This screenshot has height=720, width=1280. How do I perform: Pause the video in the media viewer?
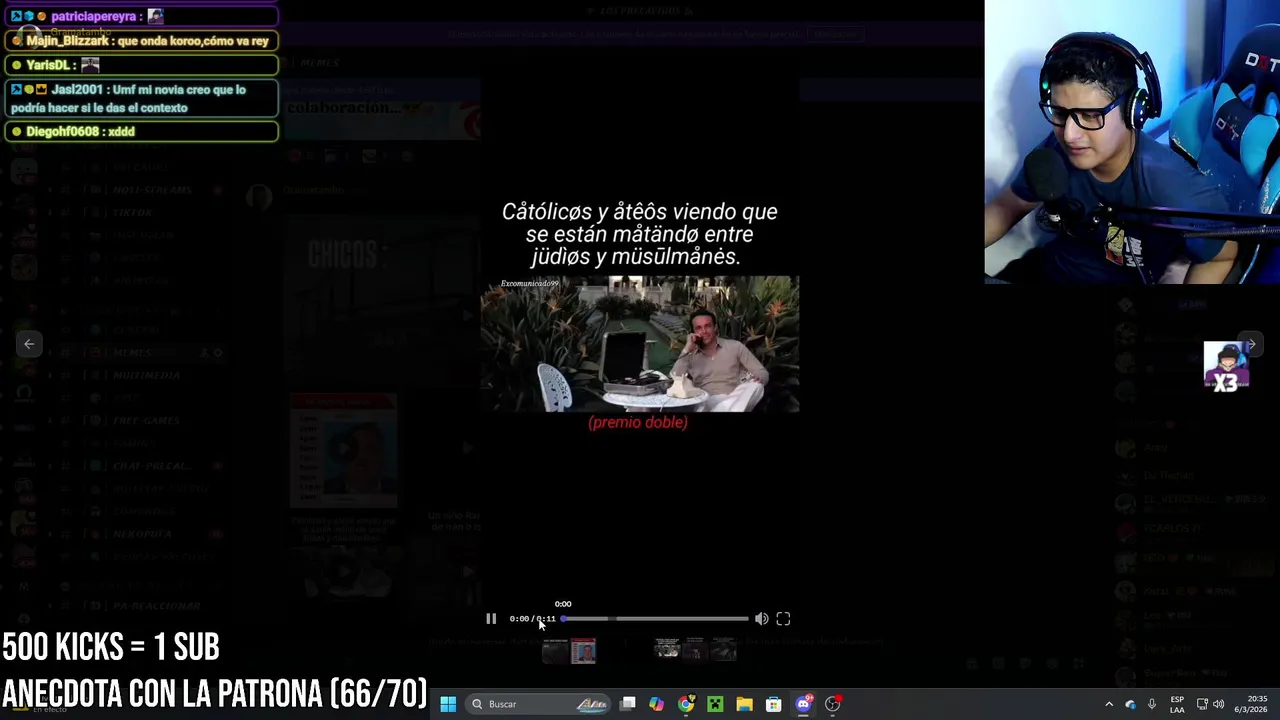[x=491, y=619]
